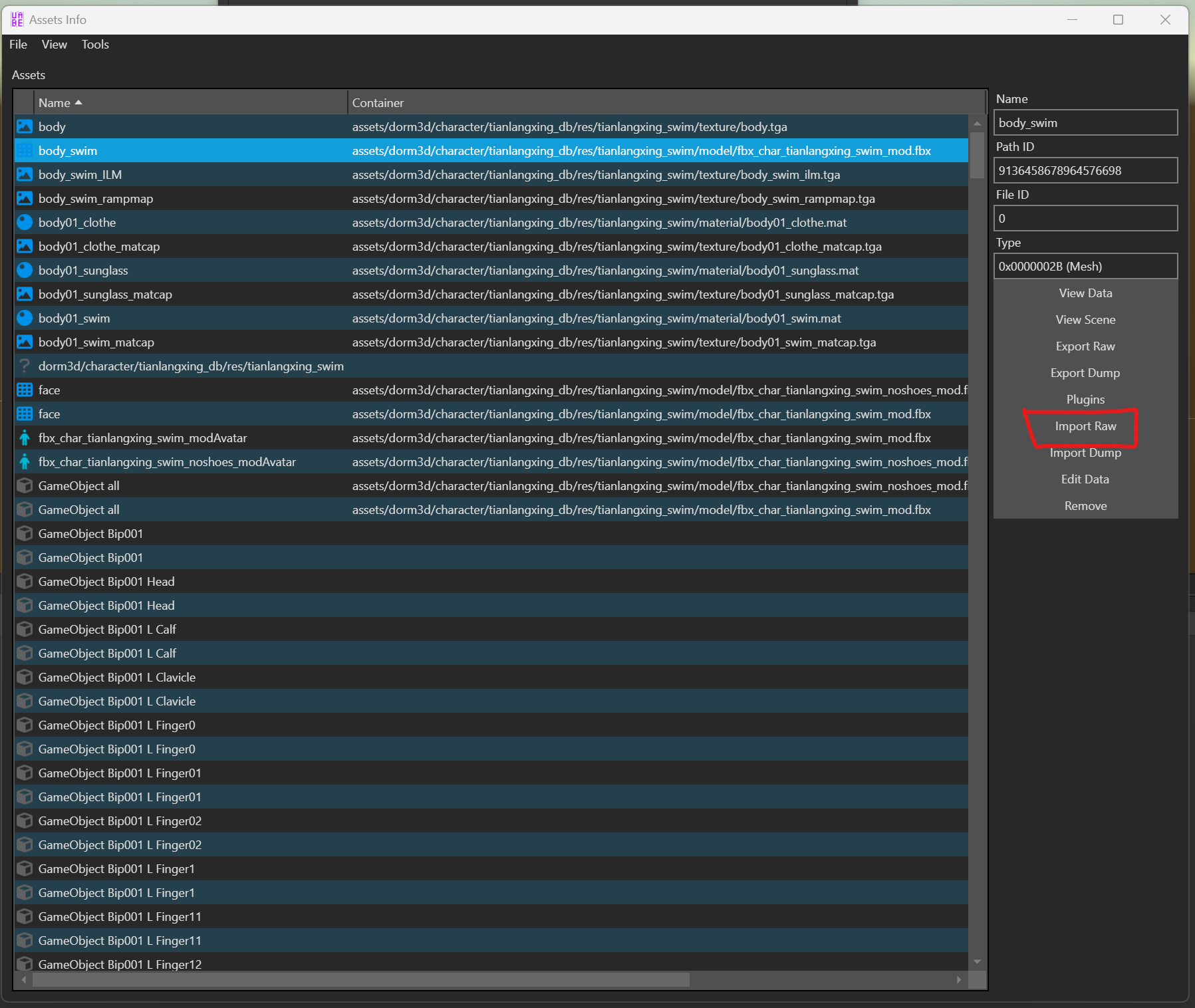The height and width of the screenshot is (1008, 1195).
Task: Click the down arrow of vertical scrollbar
Action: click(x=976, y=961)
